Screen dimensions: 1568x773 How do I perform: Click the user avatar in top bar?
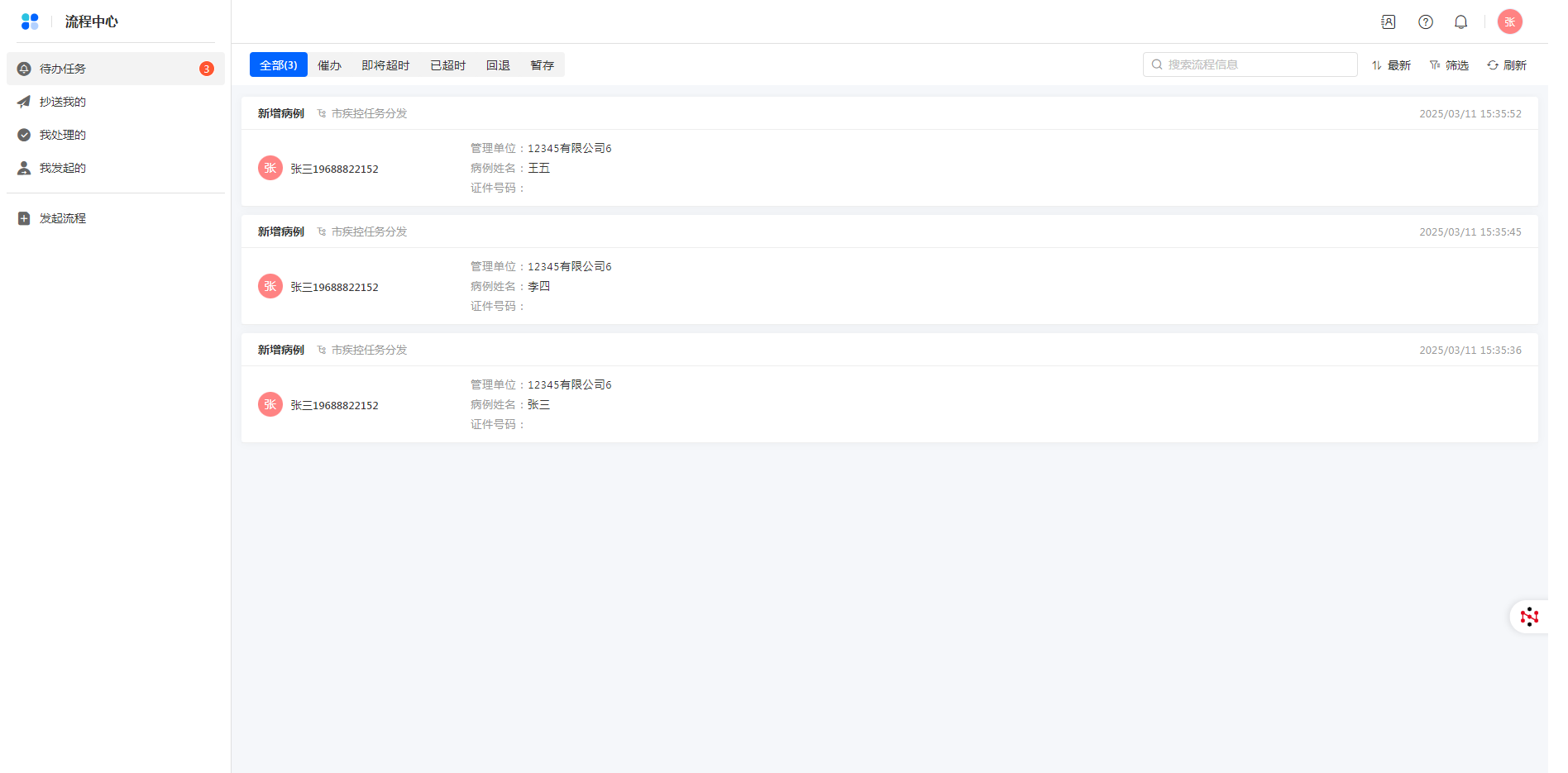(x=1509, y=22)
